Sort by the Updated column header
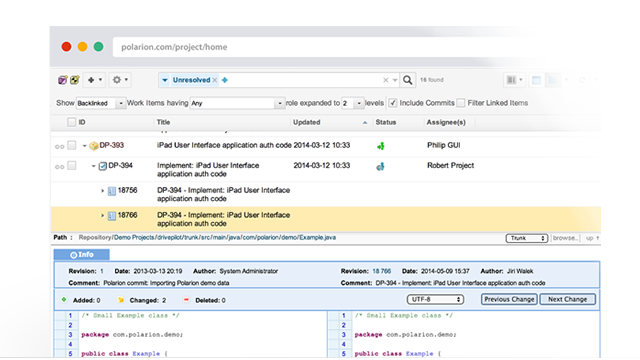Viewport: 640px width, 360px height. [x=307, y=122]
